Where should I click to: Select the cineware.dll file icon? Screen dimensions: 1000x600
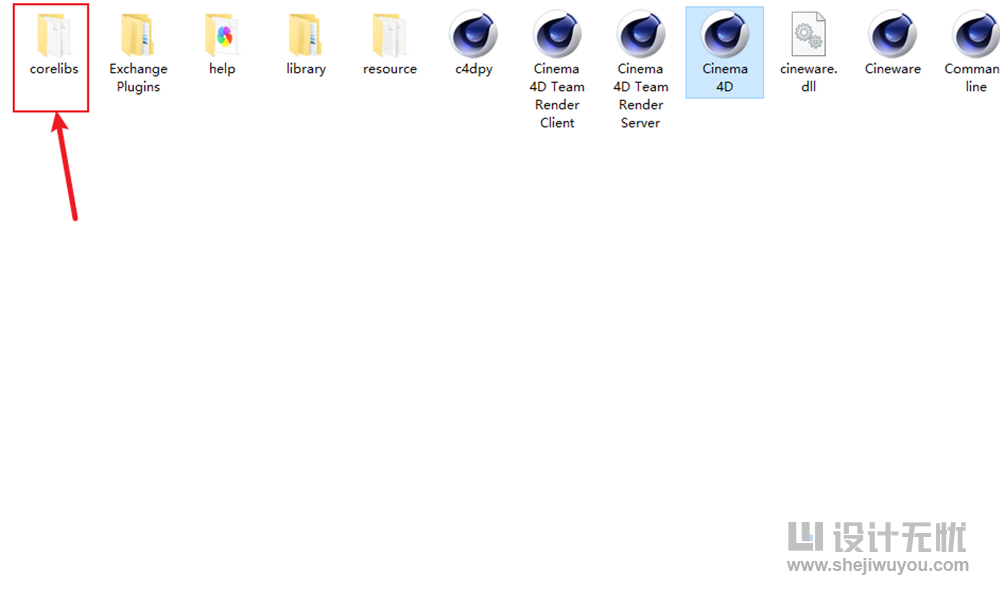809,34
